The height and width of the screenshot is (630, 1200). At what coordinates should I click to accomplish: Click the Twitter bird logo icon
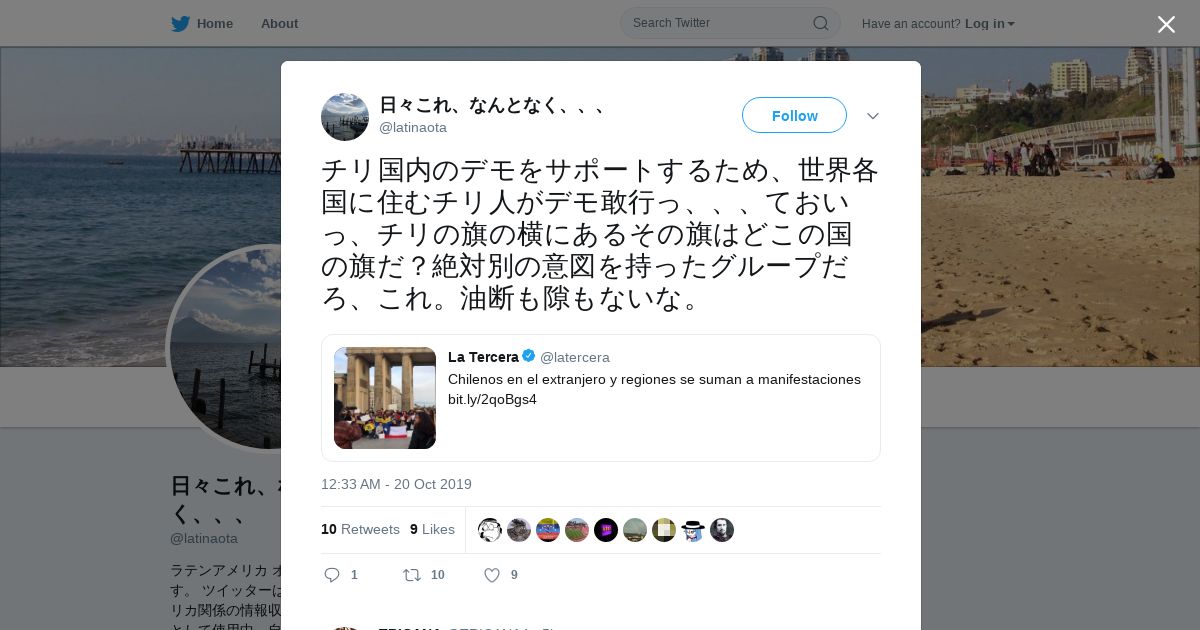point(180,24)
